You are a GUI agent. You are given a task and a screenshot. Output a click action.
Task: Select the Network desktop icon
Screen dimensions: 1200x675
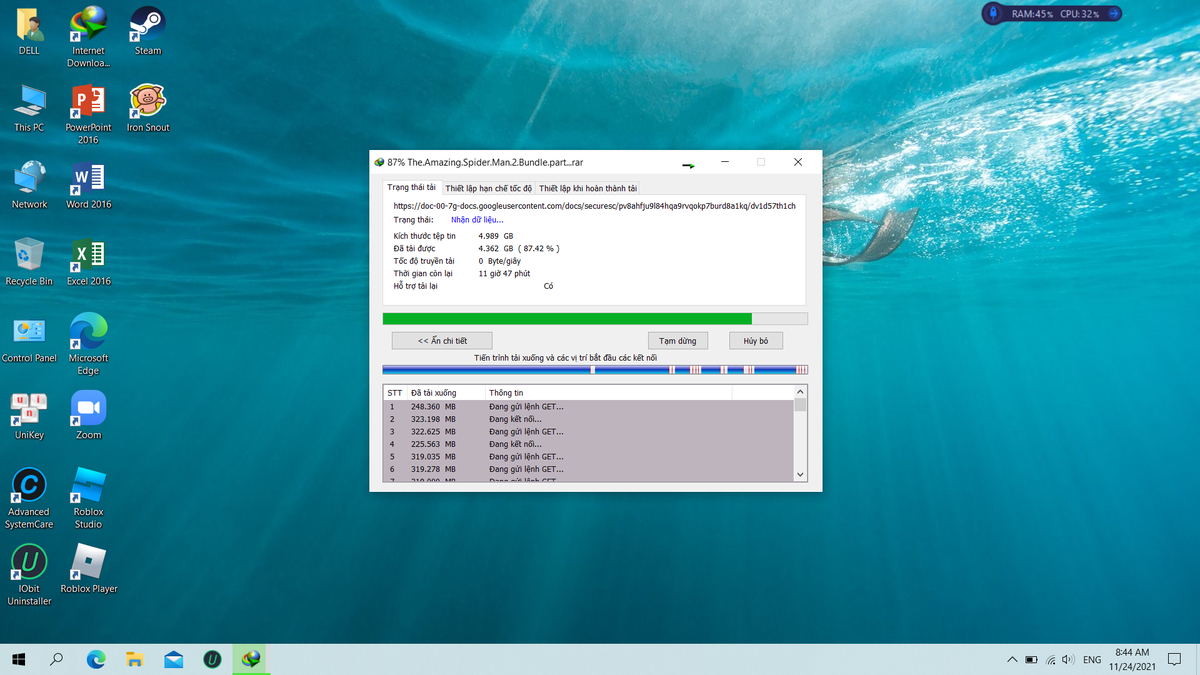point(29,184)
